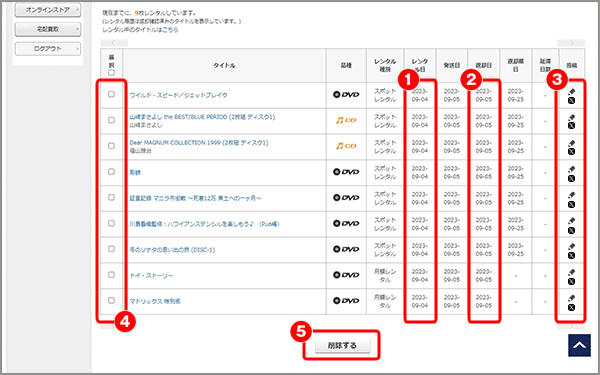600x375 pixels.
Task: Open こちら link for currently rented titles
Action: [170, 30]
